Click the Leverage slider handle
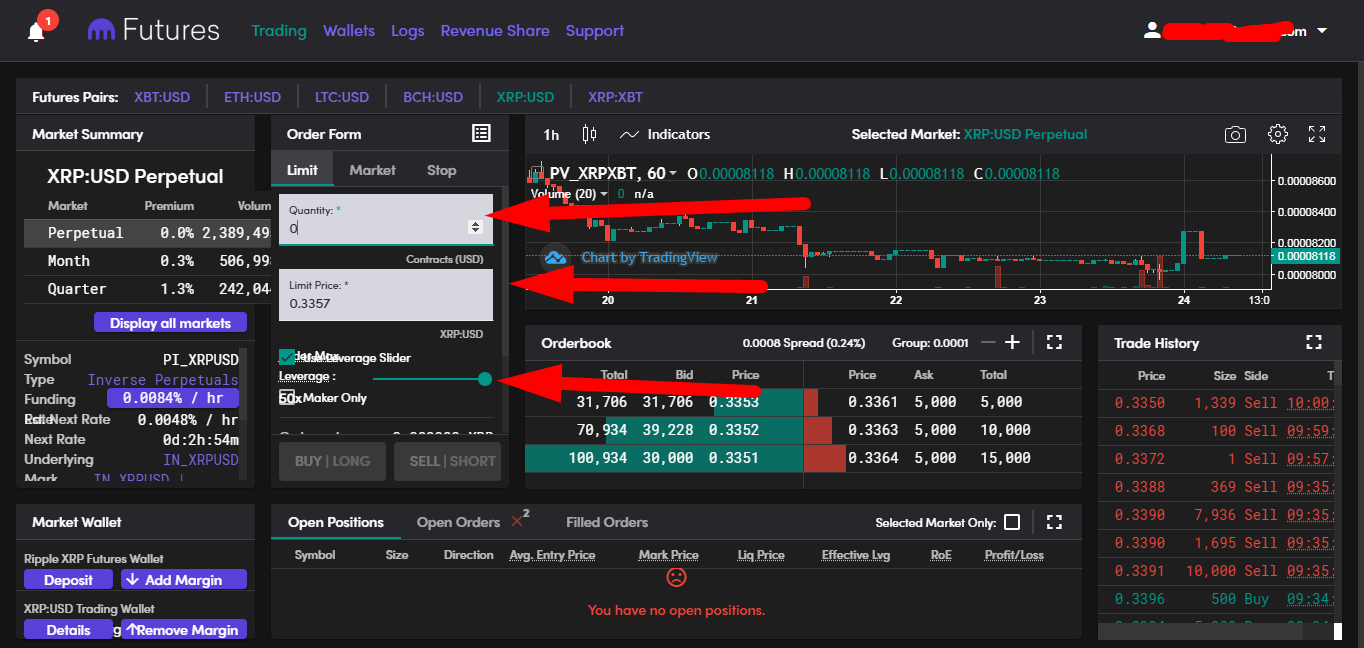Viewport: 1364px width, 648px height. pyautogui.click(x=485, y=379)
